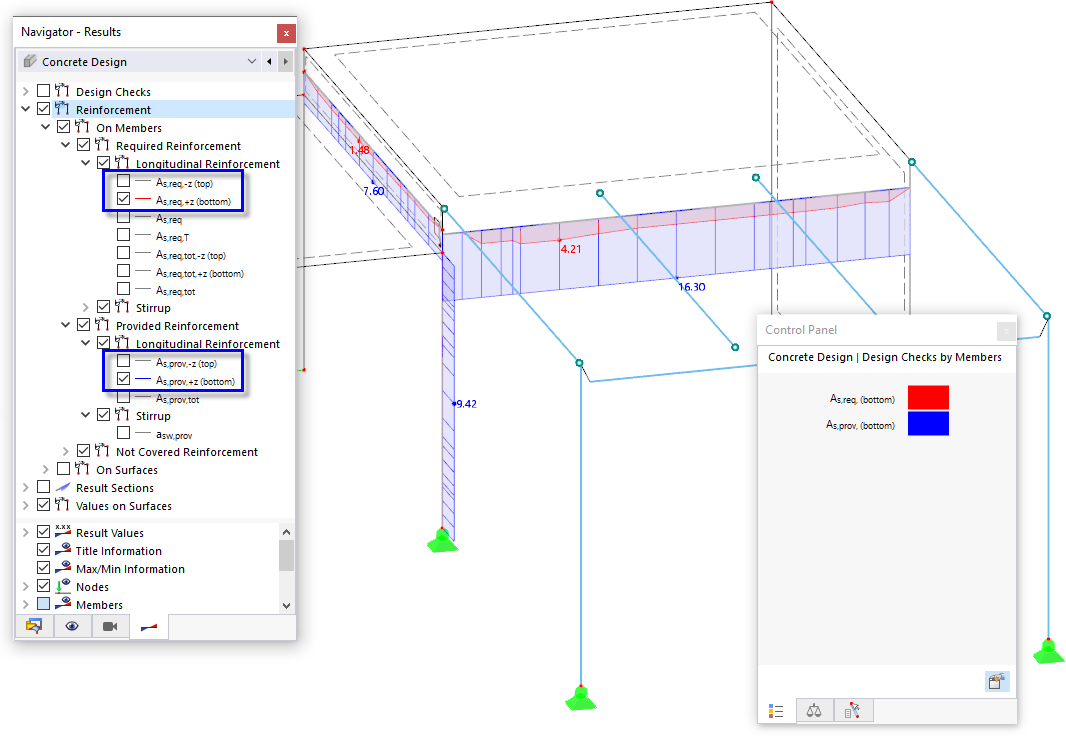This screenshot has width=1066, height=740.
Task: Click the Max/Min Information icon
Action: pos(63,567)
